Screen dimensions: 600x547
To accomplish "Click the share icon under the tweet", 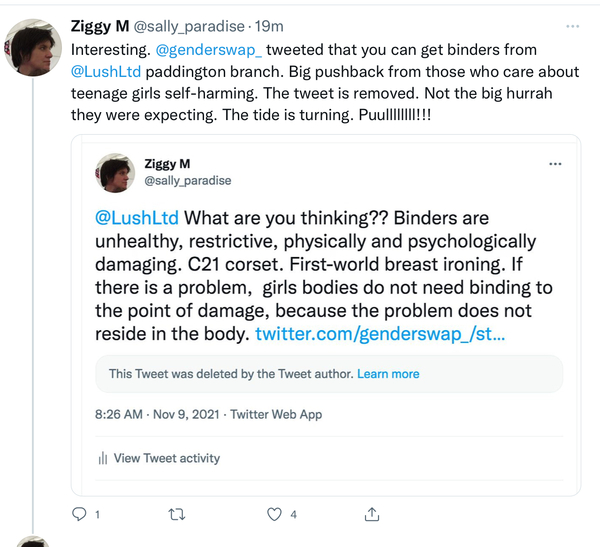I will (x=371, y=514).
